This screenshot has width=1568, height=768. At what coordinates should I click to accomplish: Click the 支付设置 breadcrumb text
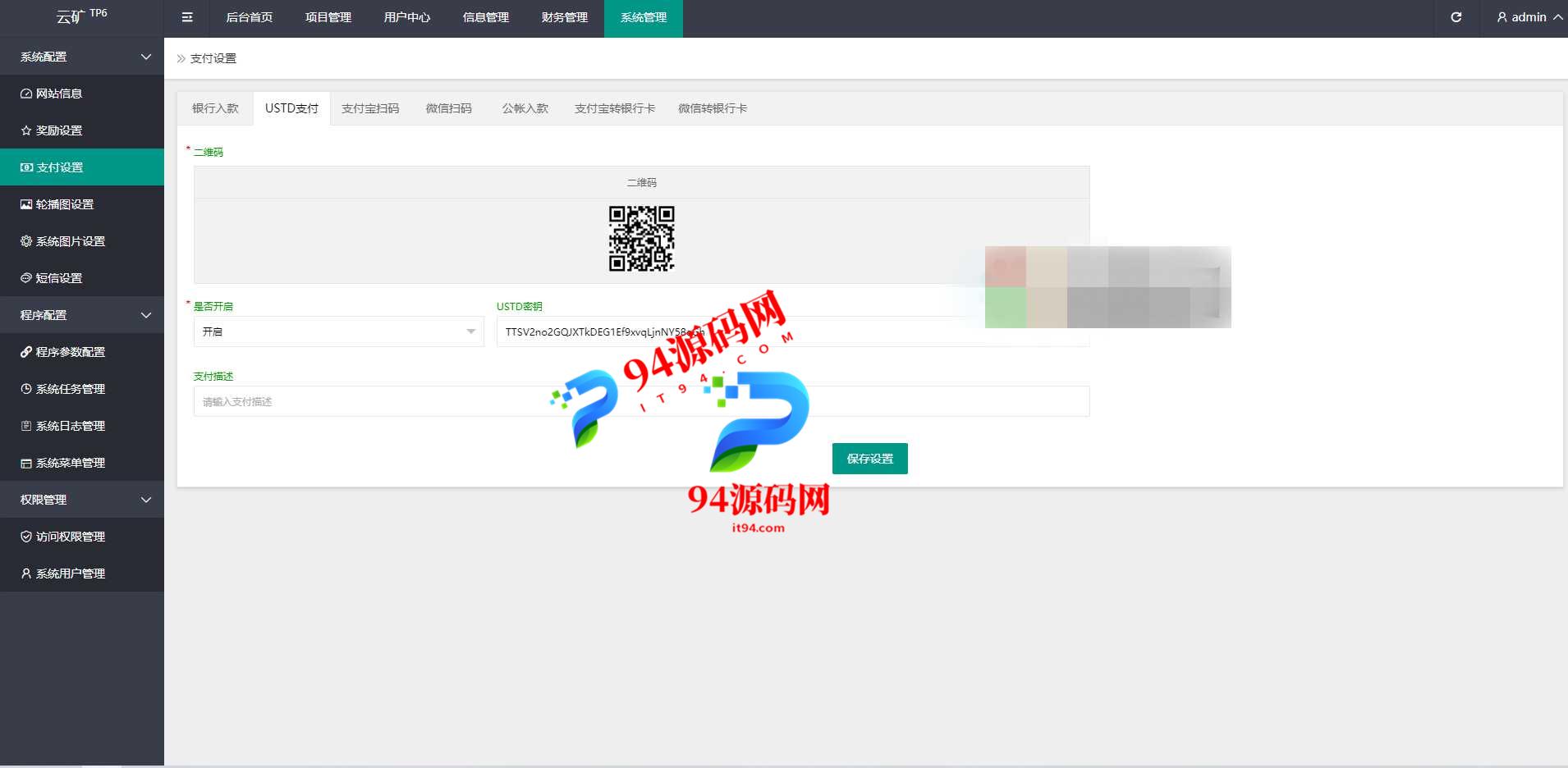[213, 58]
